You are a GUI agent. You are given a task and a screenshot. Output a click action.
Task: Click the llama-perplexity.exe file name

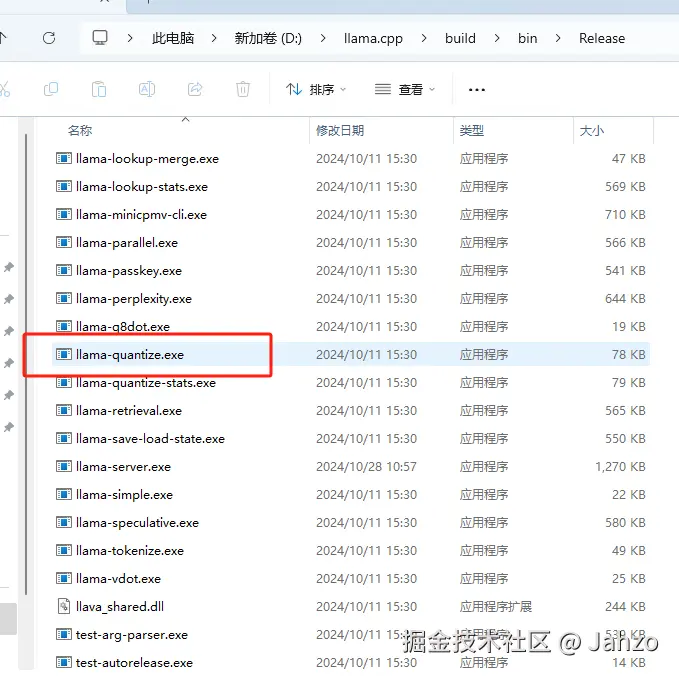[134, 299]
